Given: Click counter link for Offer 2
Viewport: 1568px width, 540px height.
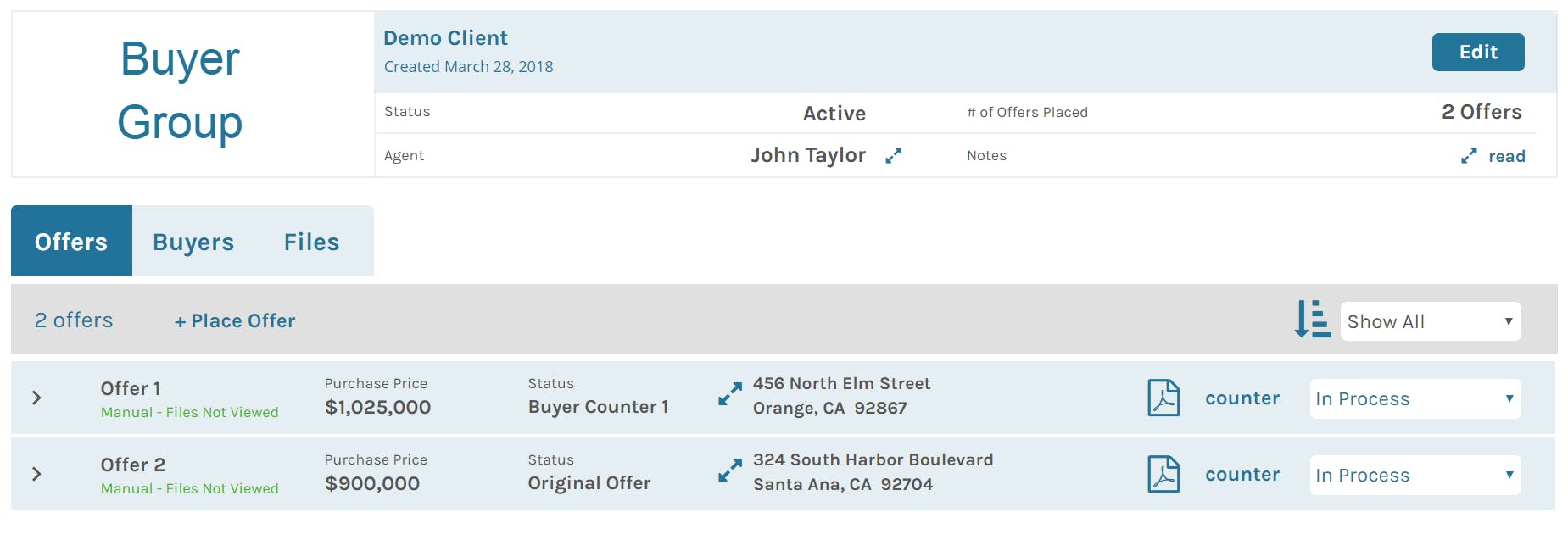Looking at the screenshot, I should click(x=1242, y=475).
